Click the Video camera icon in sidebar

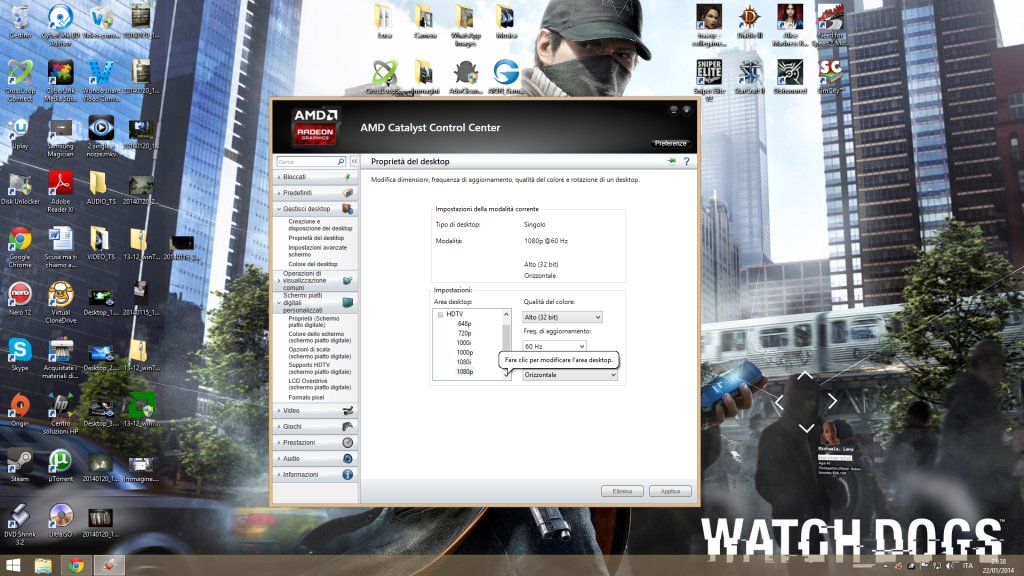pyautogui.click(x=347, y=411)
